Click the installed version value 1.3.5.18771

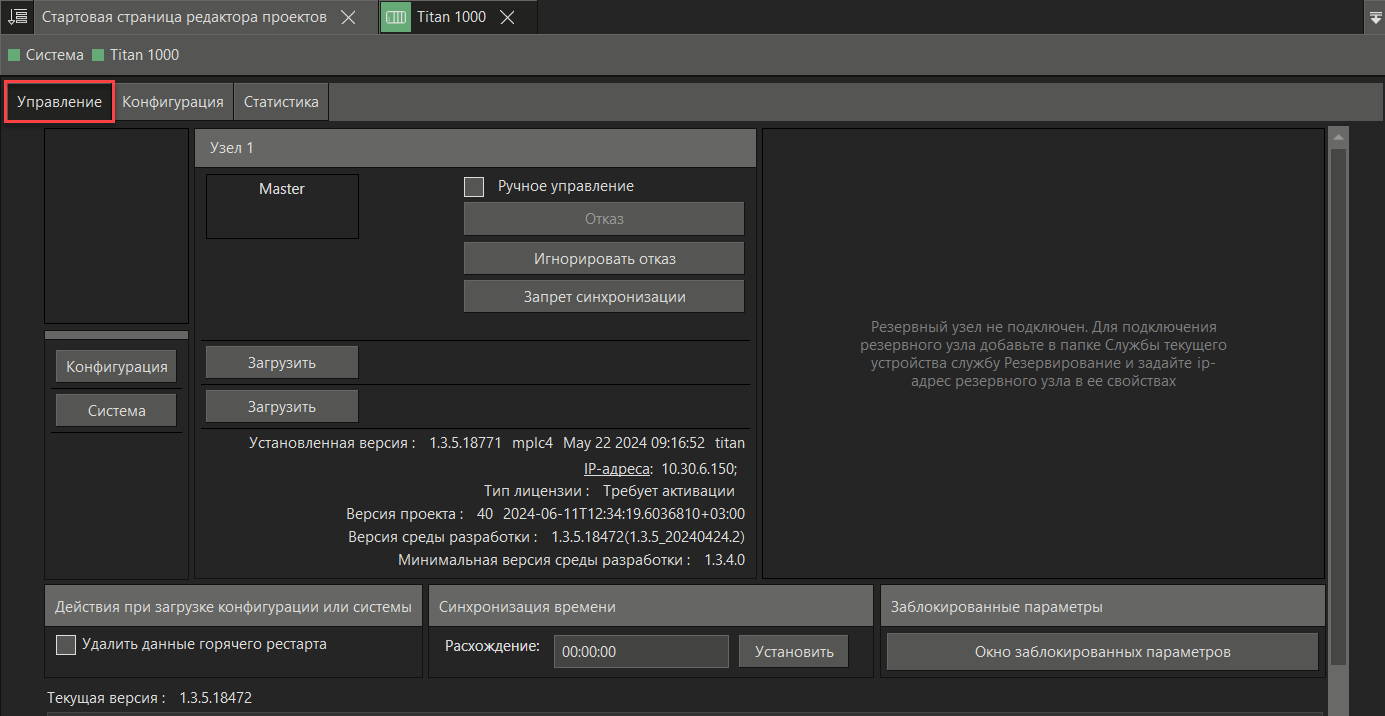[x=465, y=443]
